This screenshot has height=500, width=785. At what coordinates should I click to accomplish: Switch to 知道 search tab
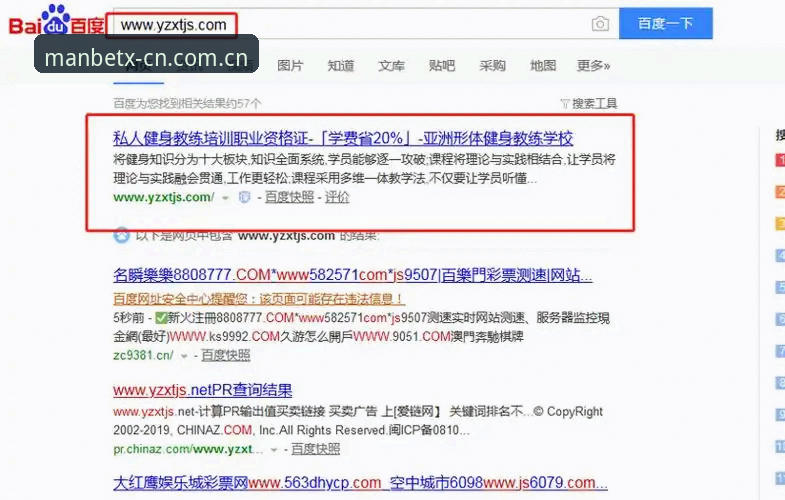click(341, 66)
